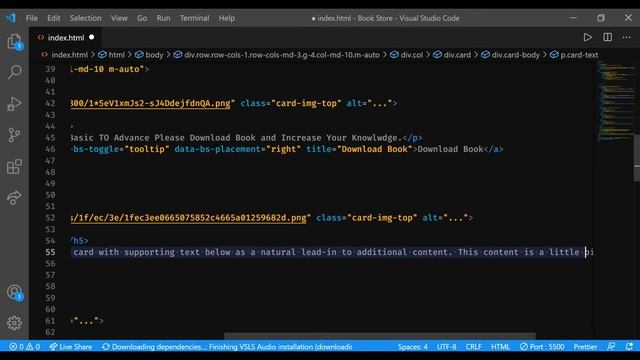Expand the p.card-text breadcrumb
Image resolution: width=640 pixels, height=360 pixels.
(574, 55)
